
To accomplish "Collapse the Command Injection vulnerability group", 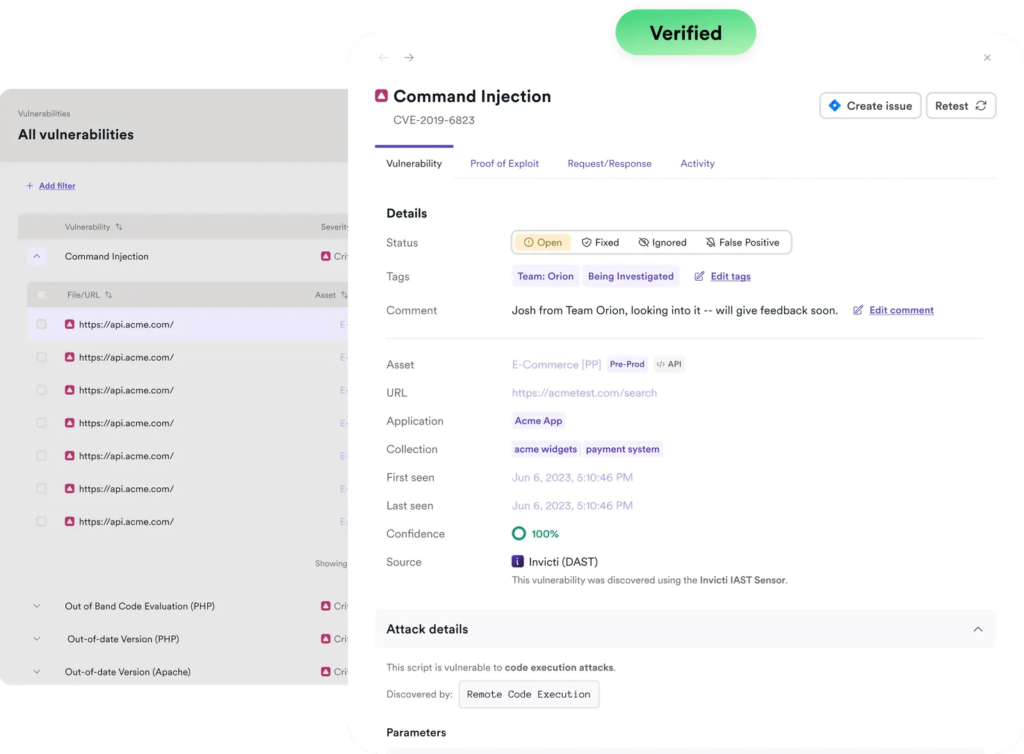I will point(37,257).
